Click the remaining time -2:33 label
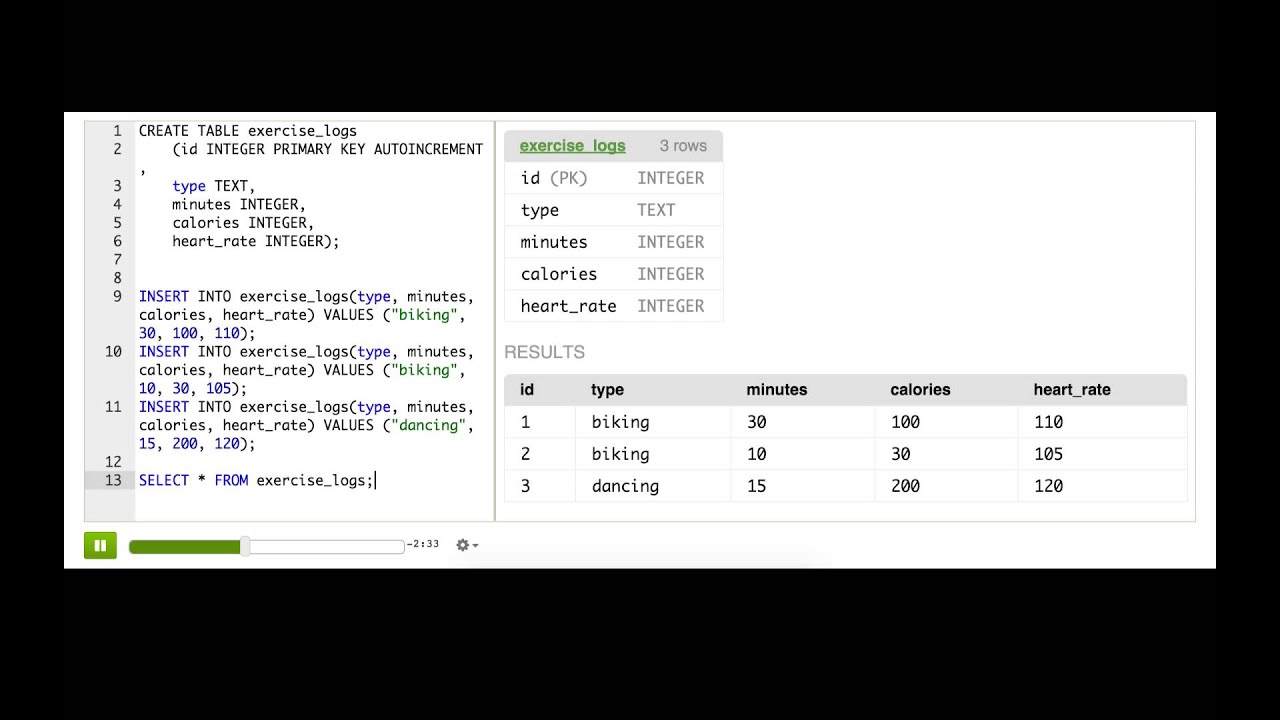This screenshot has height=720, width=1280. coord(423,545)
